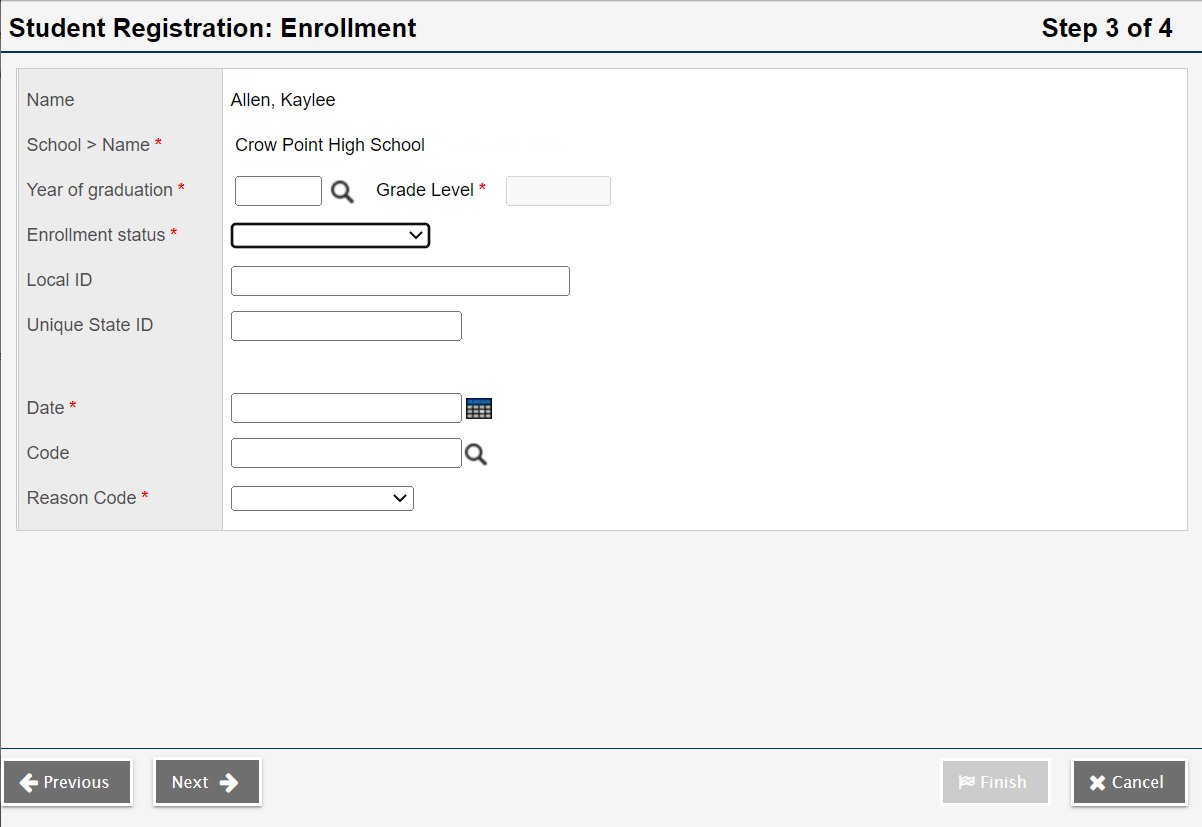
Task: Click the Cancel button
Action: tap(1129, 782)
